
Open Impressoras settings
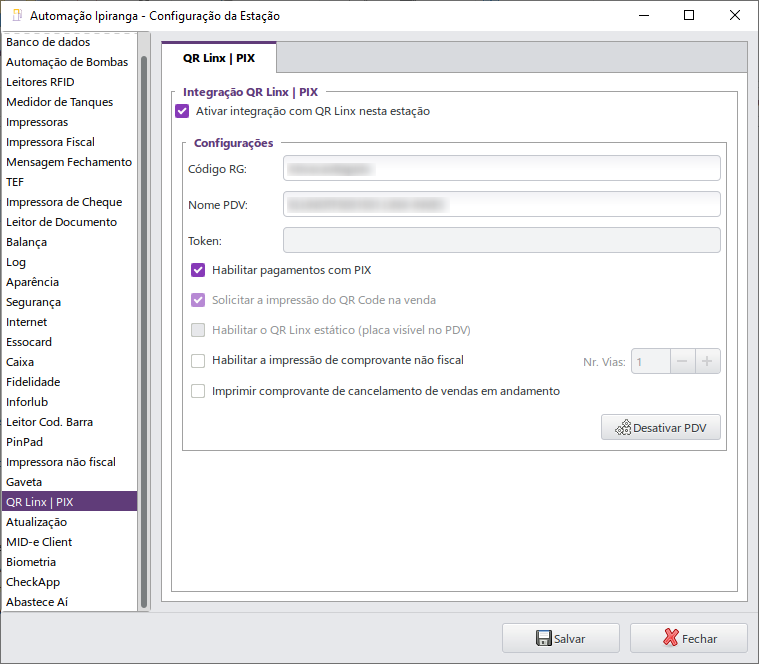click(x=69, y=122)
